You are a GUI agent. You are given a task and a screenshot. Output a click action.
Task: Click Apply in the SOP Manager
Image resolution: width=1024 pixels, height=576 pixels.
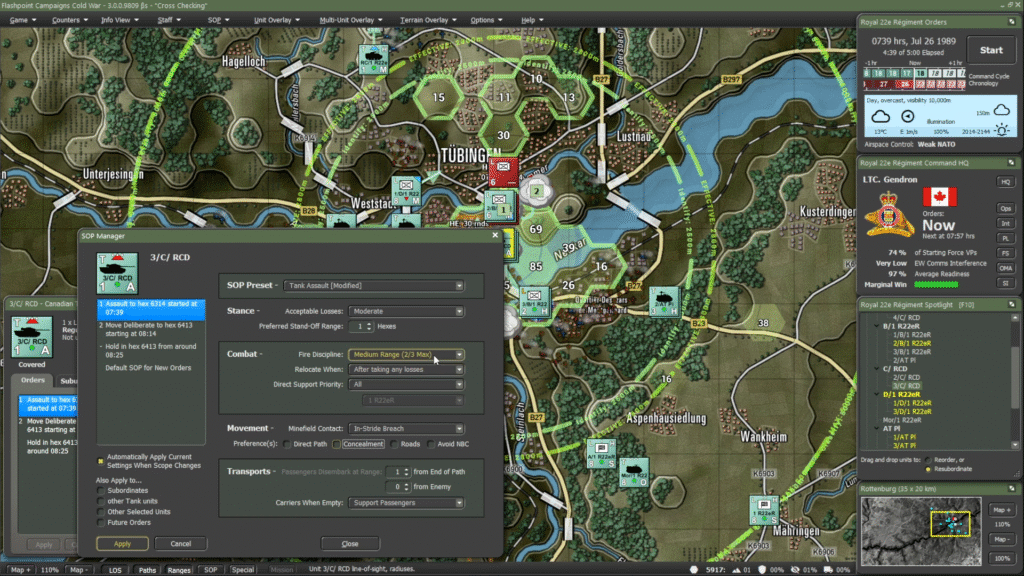122,543
